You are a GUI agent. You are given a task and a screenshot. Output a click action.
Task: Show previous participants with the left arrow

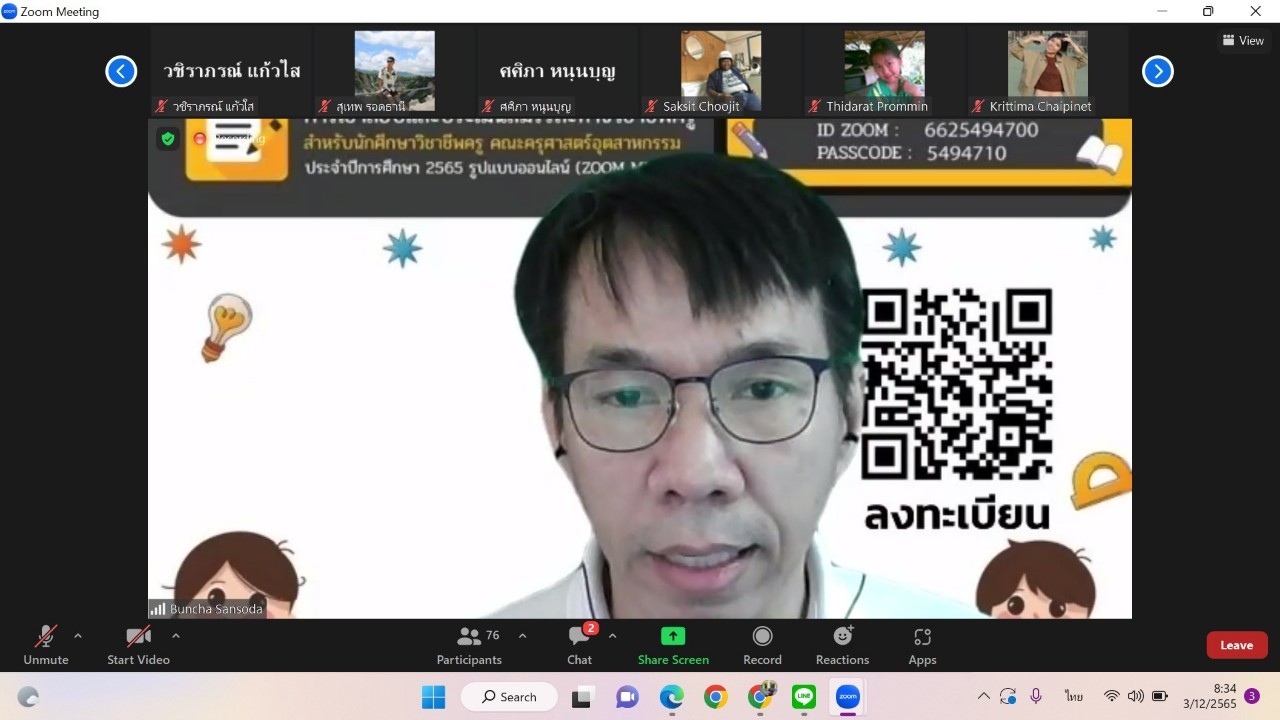point(121,71)
